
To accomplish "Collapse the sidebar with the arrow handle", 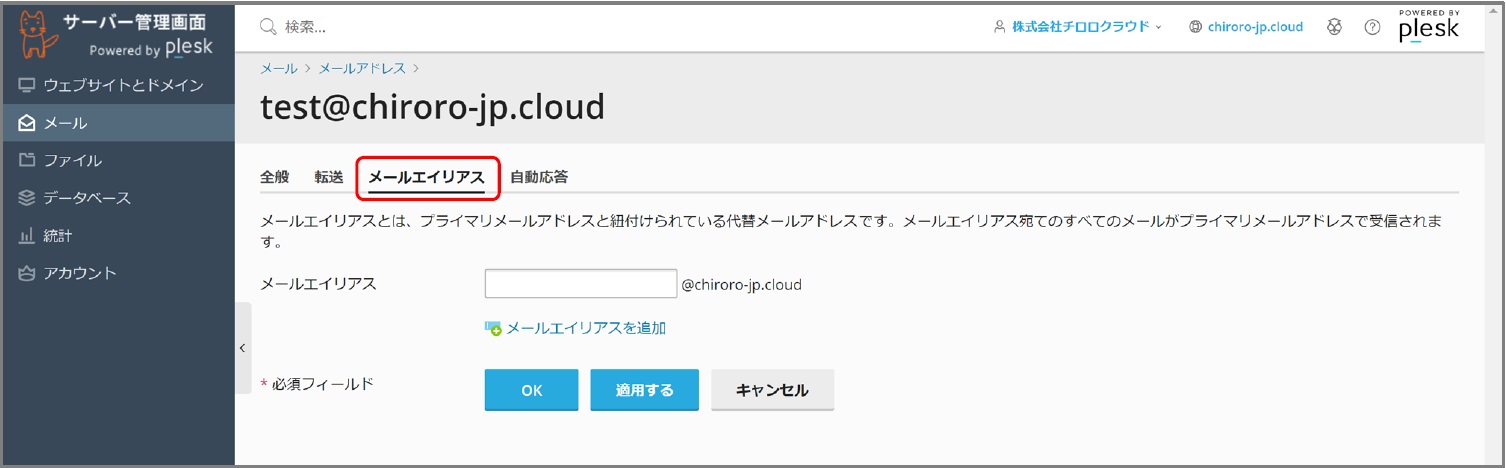I will pos(243,348).
